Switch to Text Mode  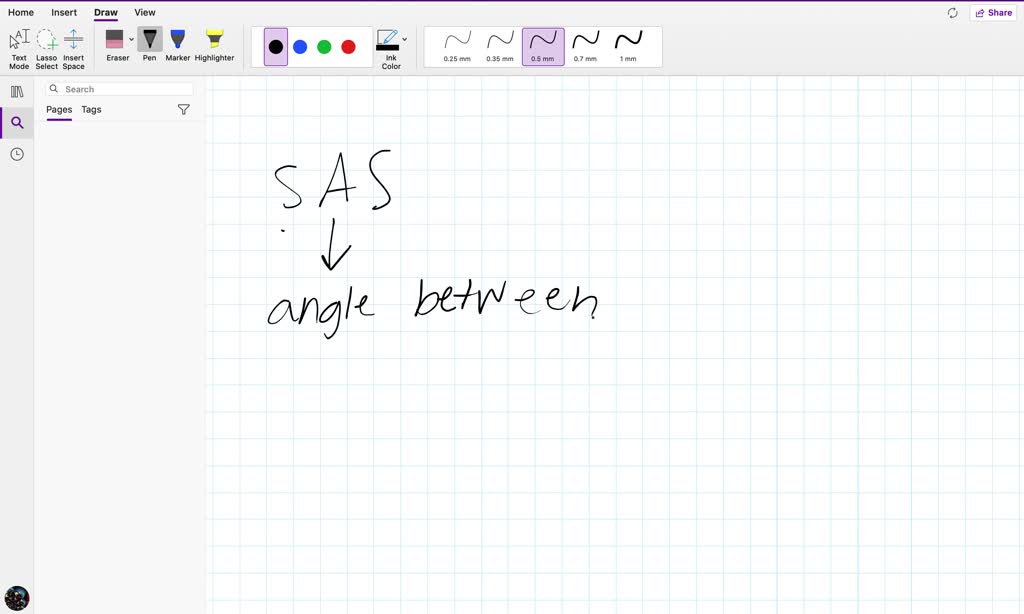click(x=18, y=45)
